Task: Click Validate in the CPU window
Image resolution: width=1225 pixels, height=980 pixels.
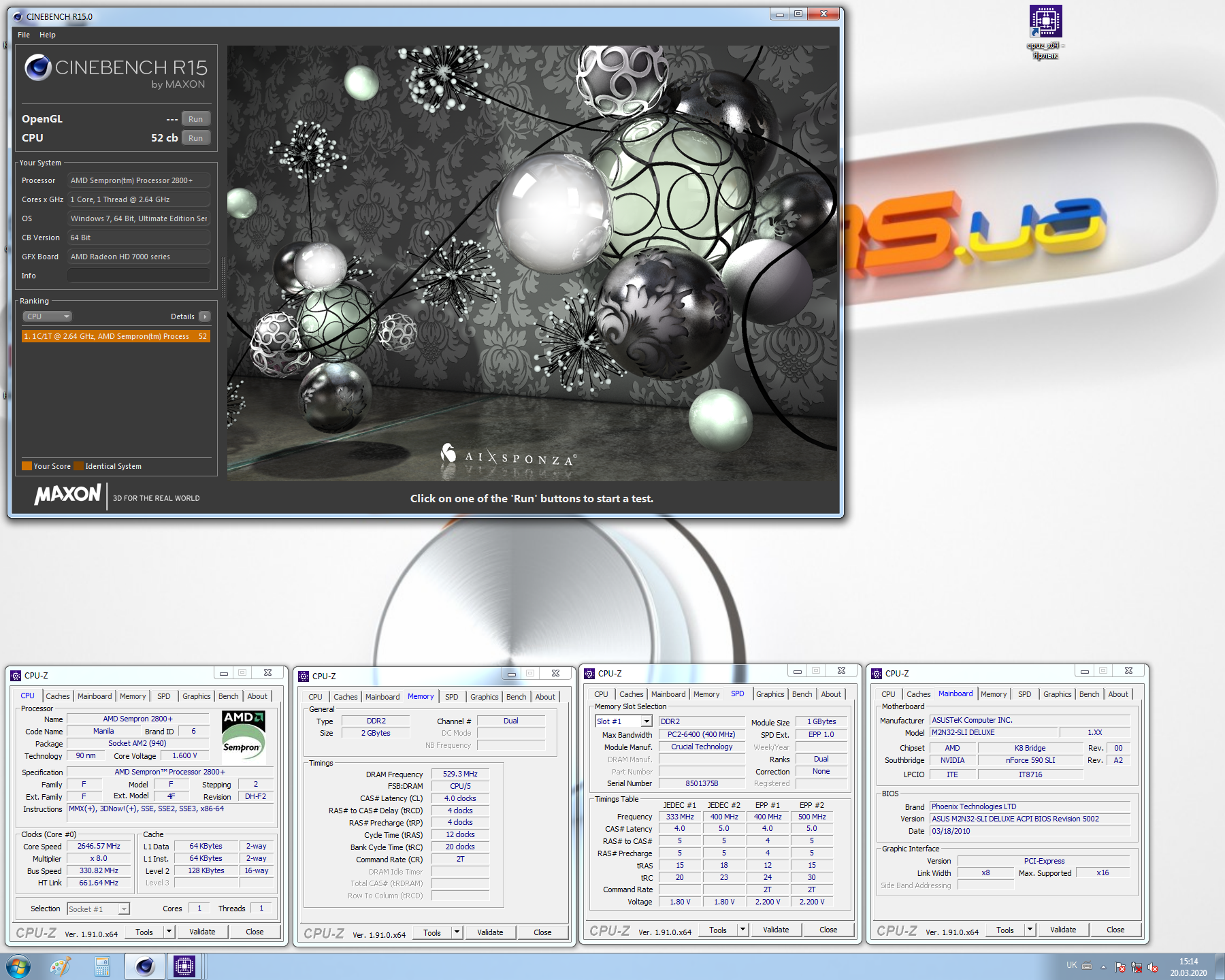Action: 202,932
